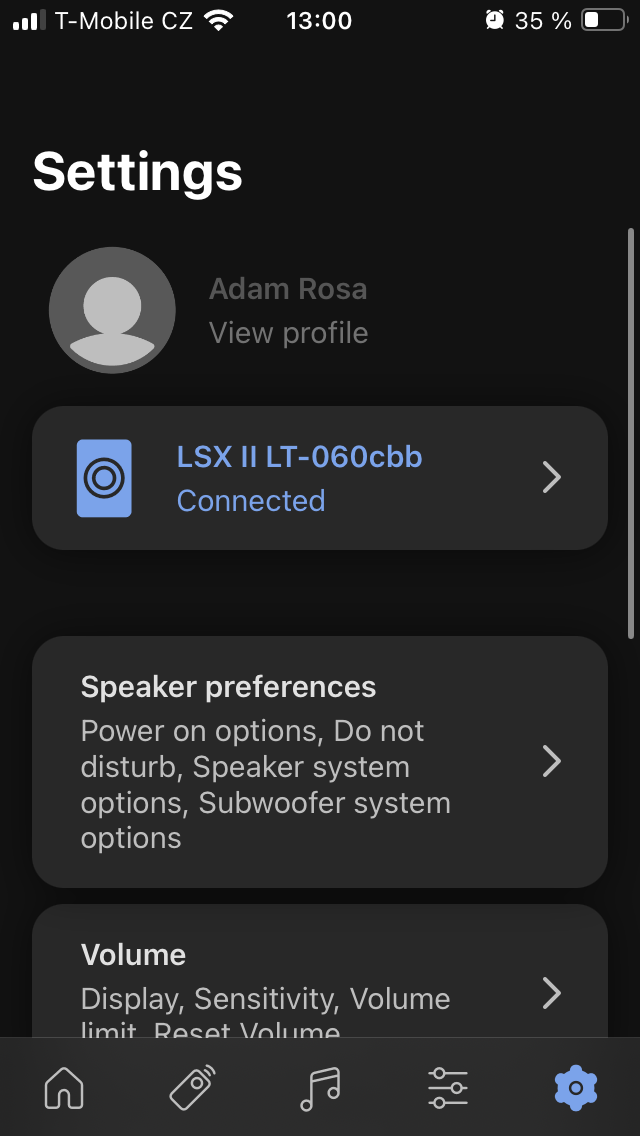Viewport: 640px width, 1136px height.
Task: Switch to the EQ sliders tab
Action: (x=447, y=1088)
